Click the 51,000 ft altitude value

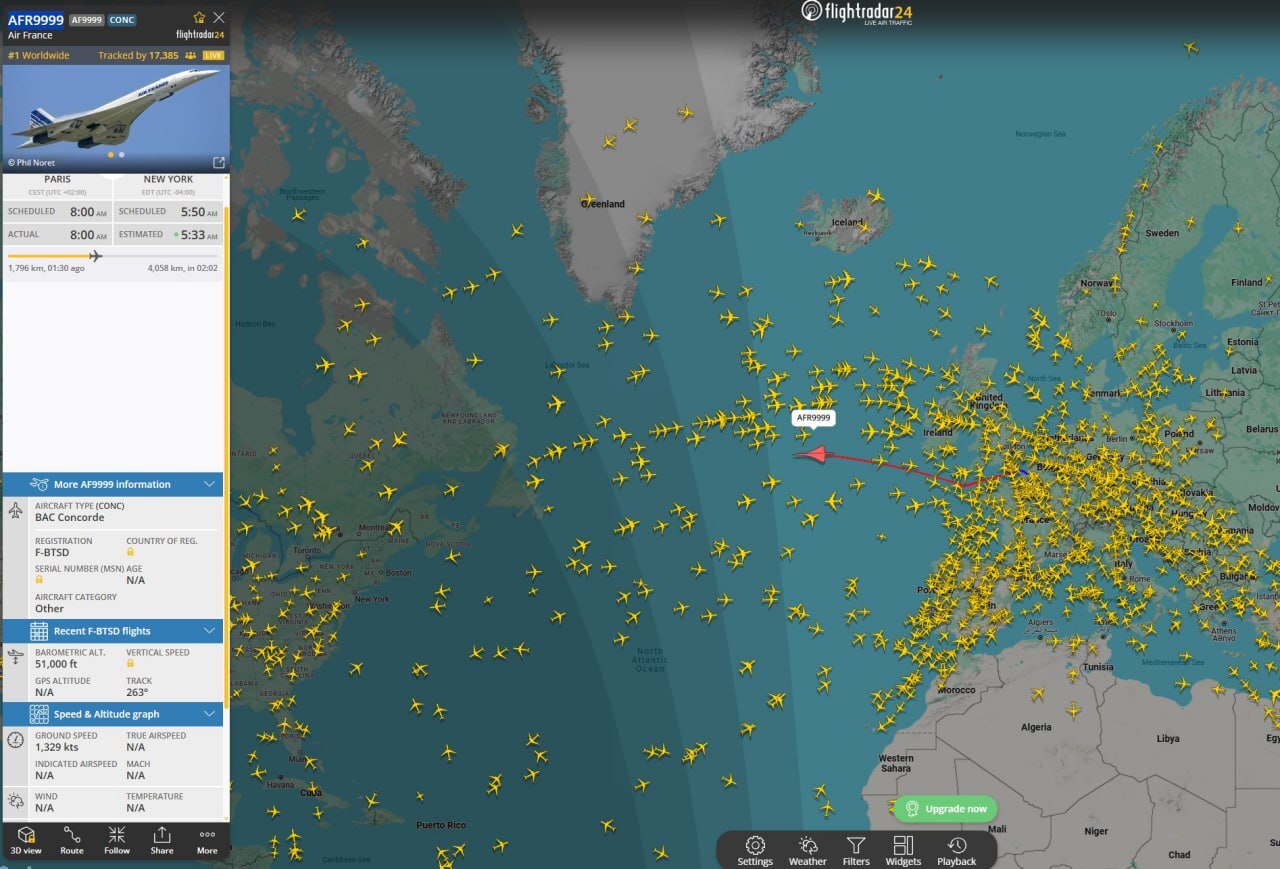tap(56, 664)
